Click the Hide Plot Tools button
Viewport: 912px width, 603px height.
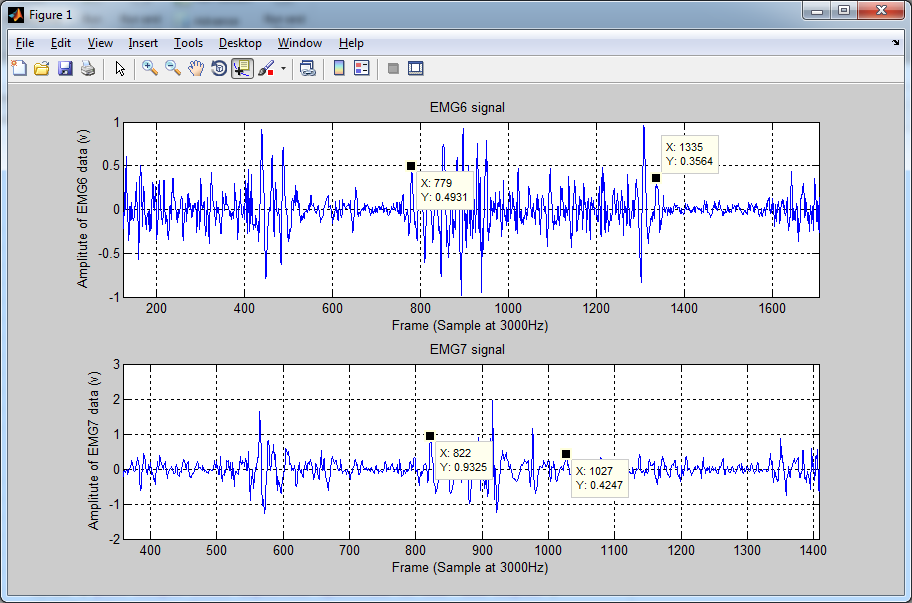point(392,68)
